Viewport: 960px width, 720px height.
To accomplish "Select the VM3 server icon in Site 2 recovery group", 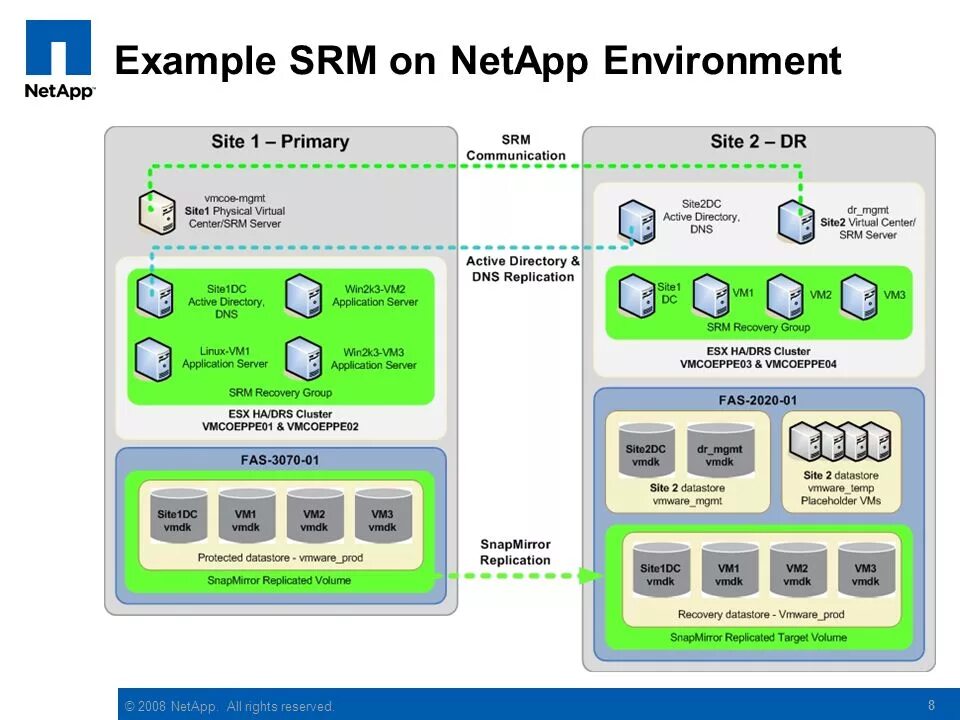I will pyautogui.click(x=859, y=297).
